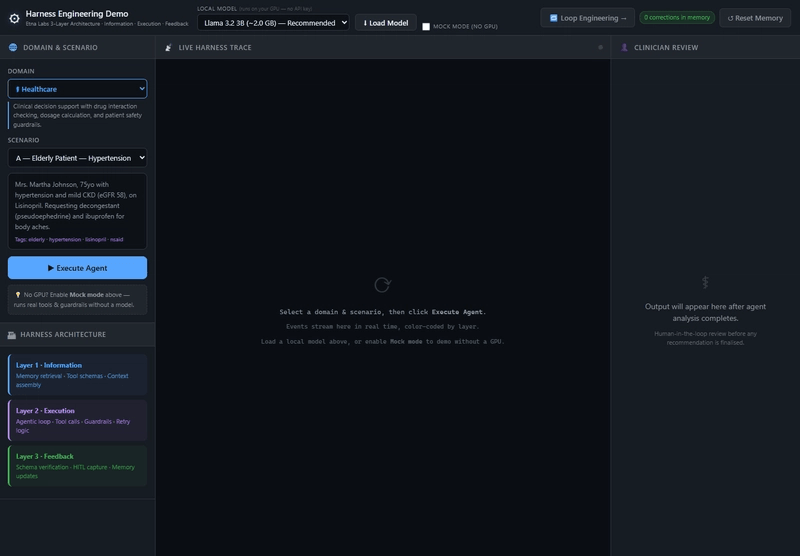The image size is (800, 556).
Task: Click the Clinician Review person icon
Action: 624,47
